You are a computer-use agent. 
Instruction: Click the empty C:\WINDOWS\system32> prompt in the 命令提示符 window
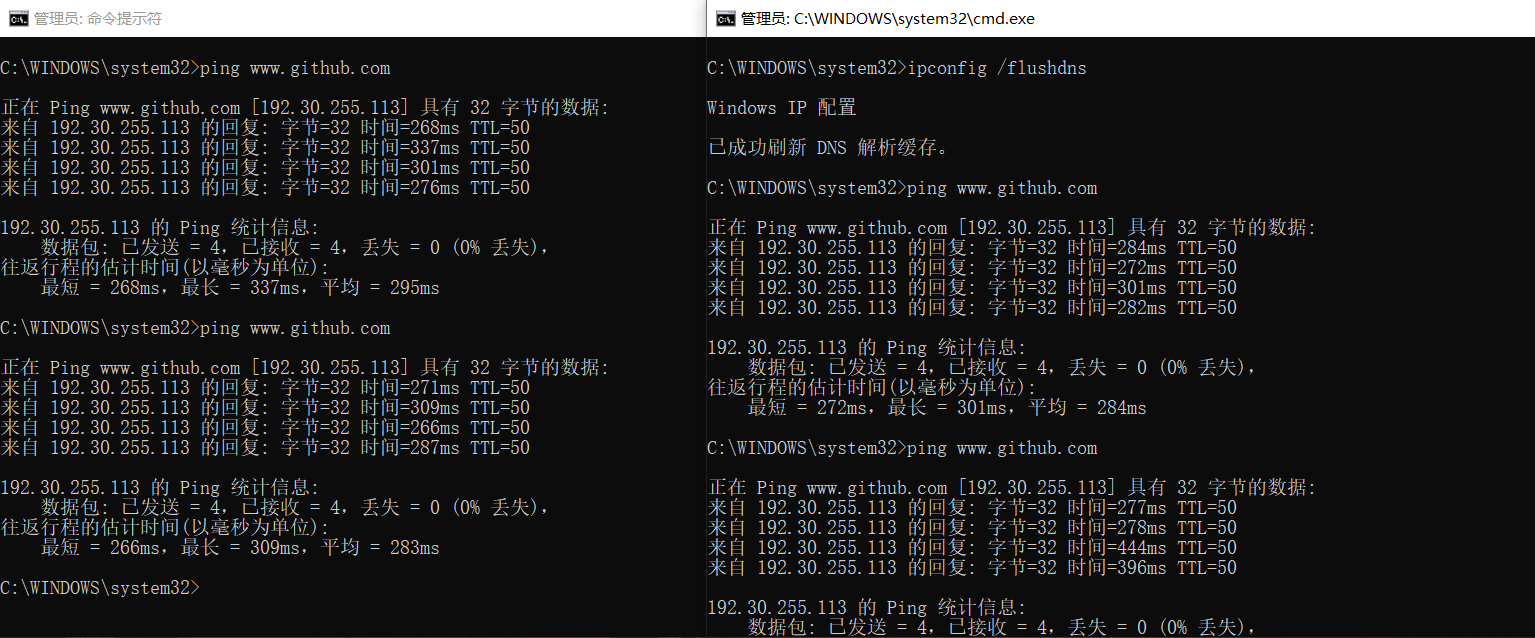[x=100, y=588]
